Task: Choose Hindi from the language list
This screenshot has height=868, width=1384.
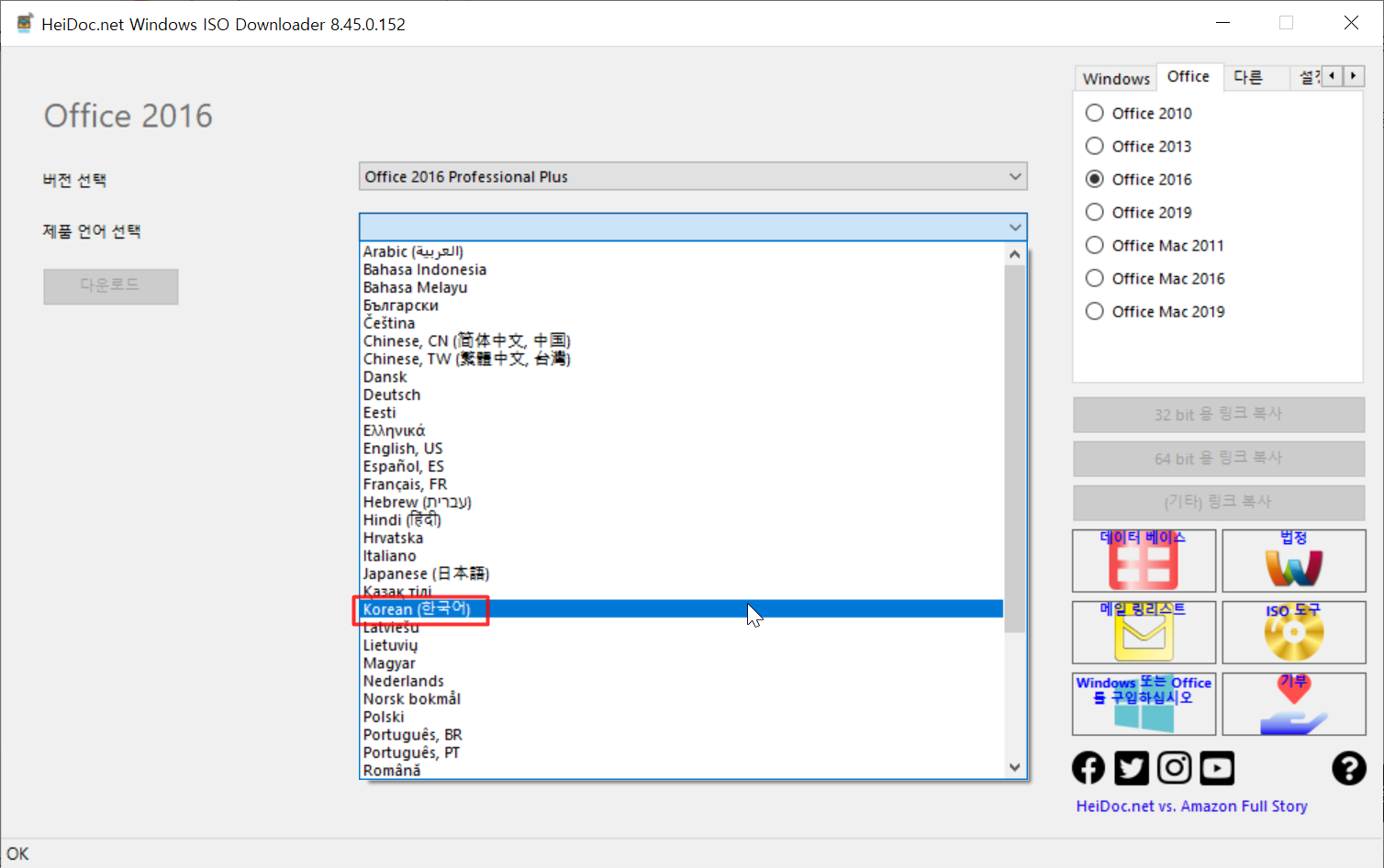Action: [x=682, y=520]
